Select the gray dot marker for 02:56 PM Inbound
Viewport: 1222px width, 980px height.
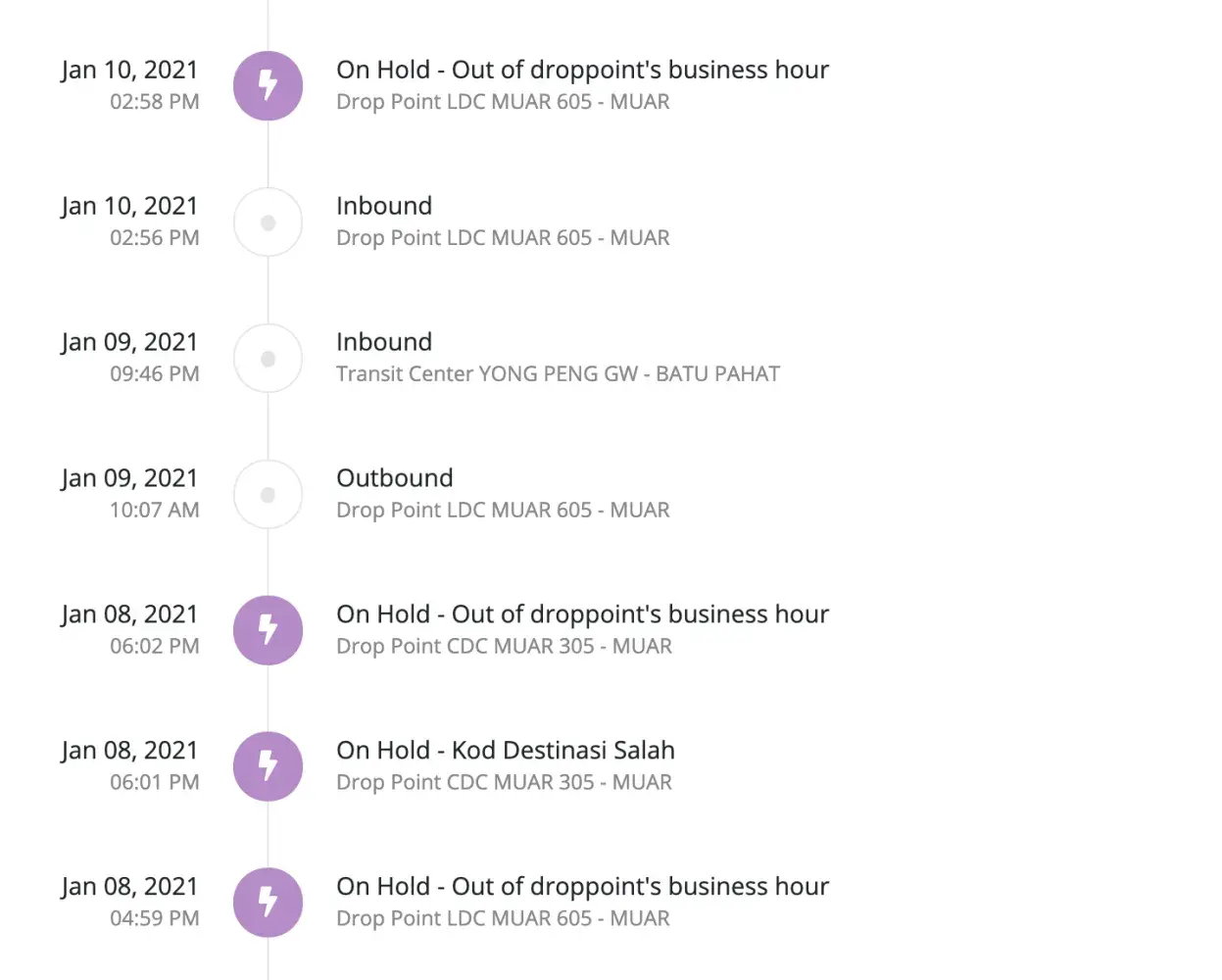(268, 222)
